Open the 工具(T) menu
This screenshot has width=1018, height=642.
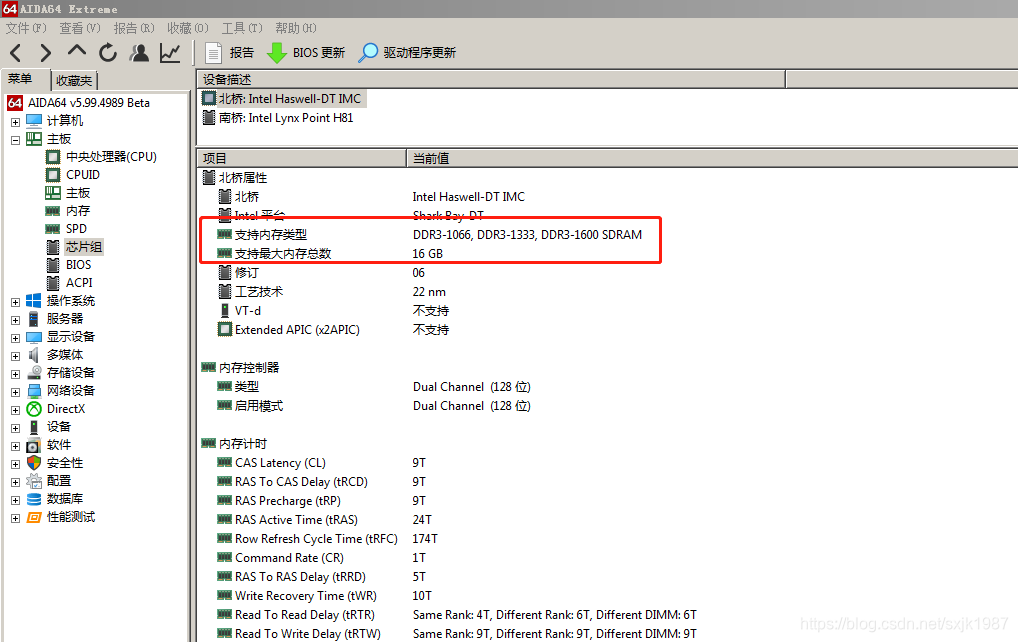coord(242,28)
